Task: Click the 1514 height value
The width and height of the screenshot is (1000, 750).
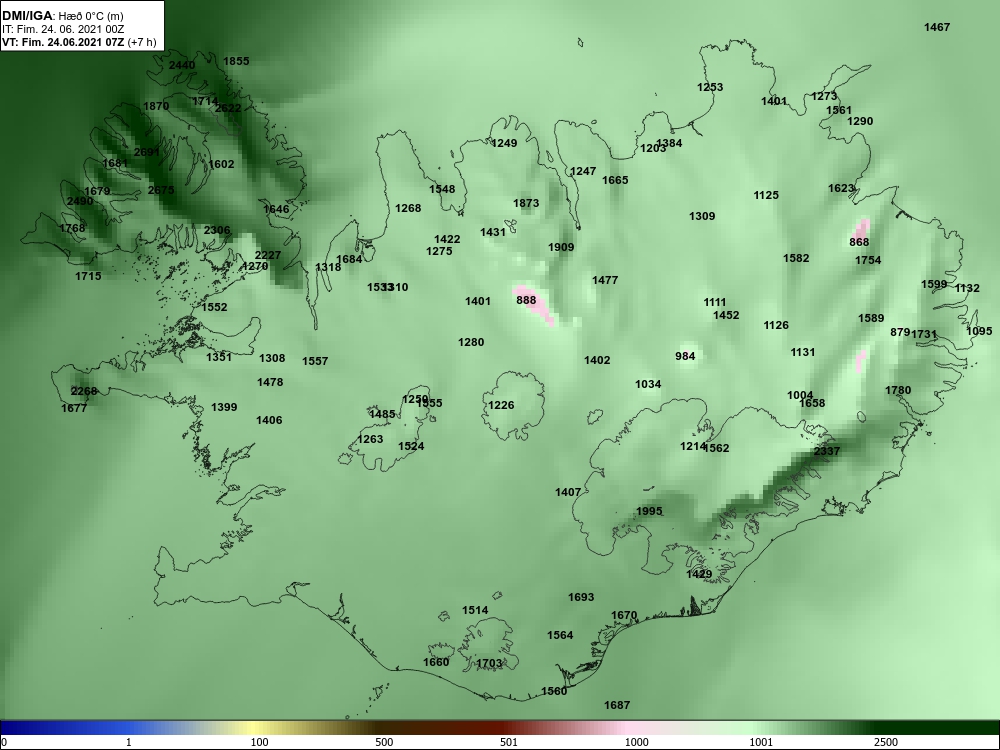Action: click(475, 610)
